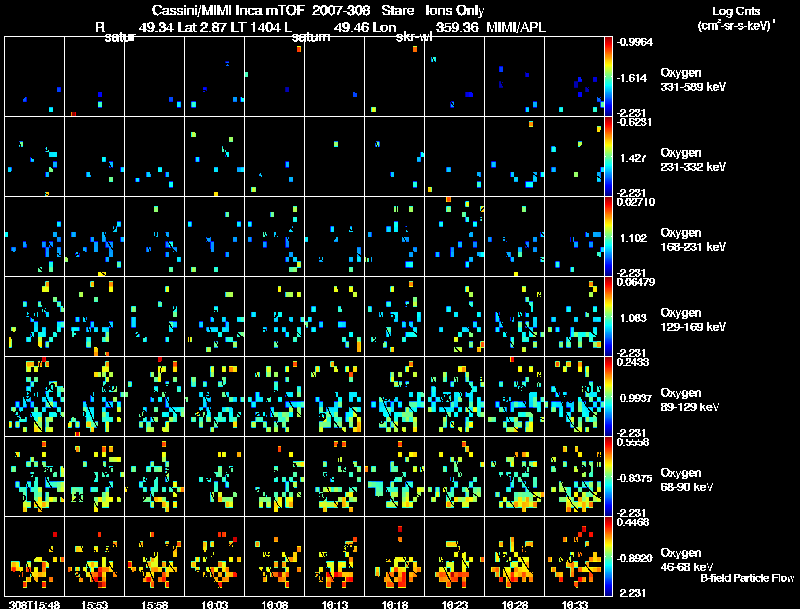
Task: Click the 'Oxygen 129-169 keV' row label
Action: click(693, 320)
